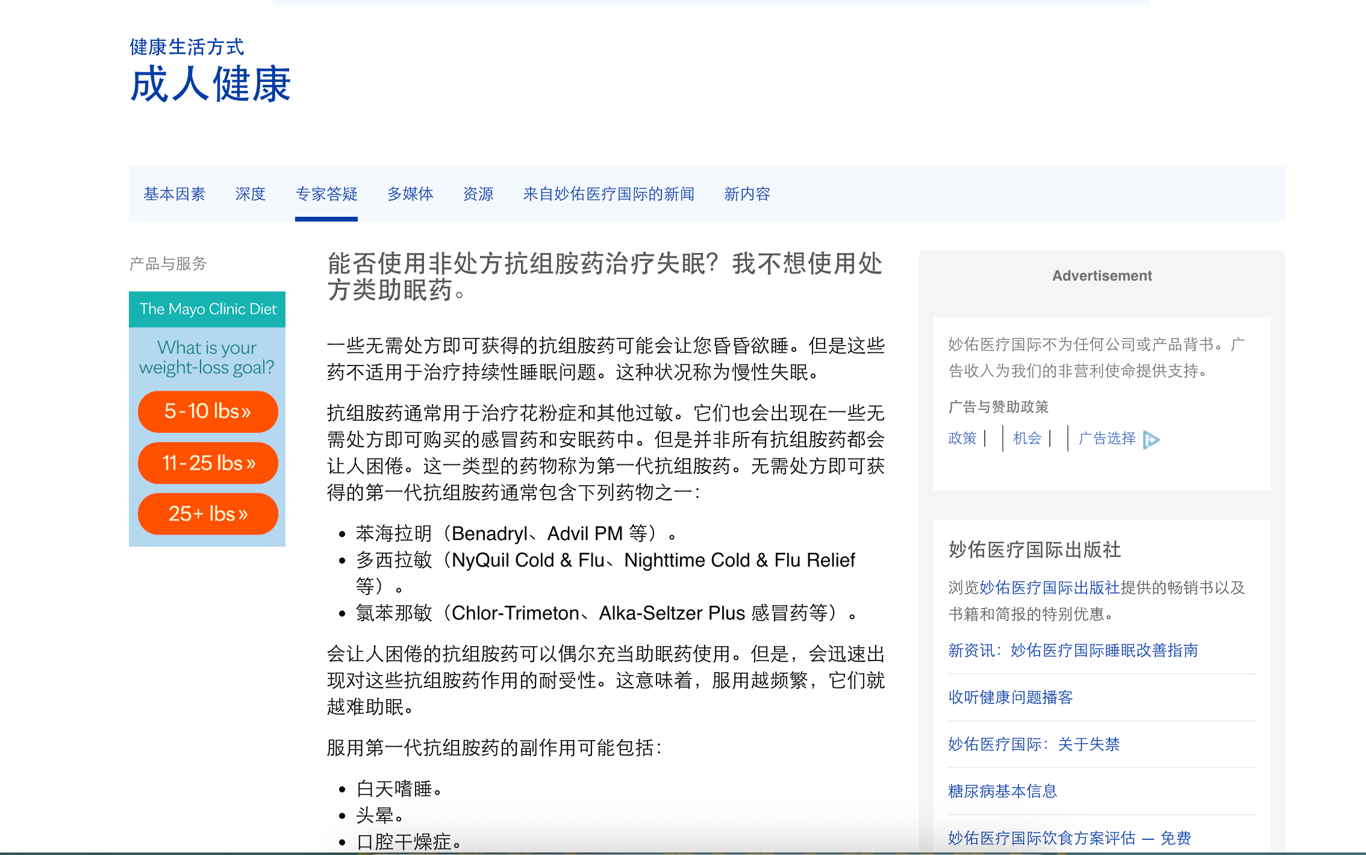Open the 广告选择 link
The width and height of the screenshot is (1366, 855).
tap(1106, 438)
